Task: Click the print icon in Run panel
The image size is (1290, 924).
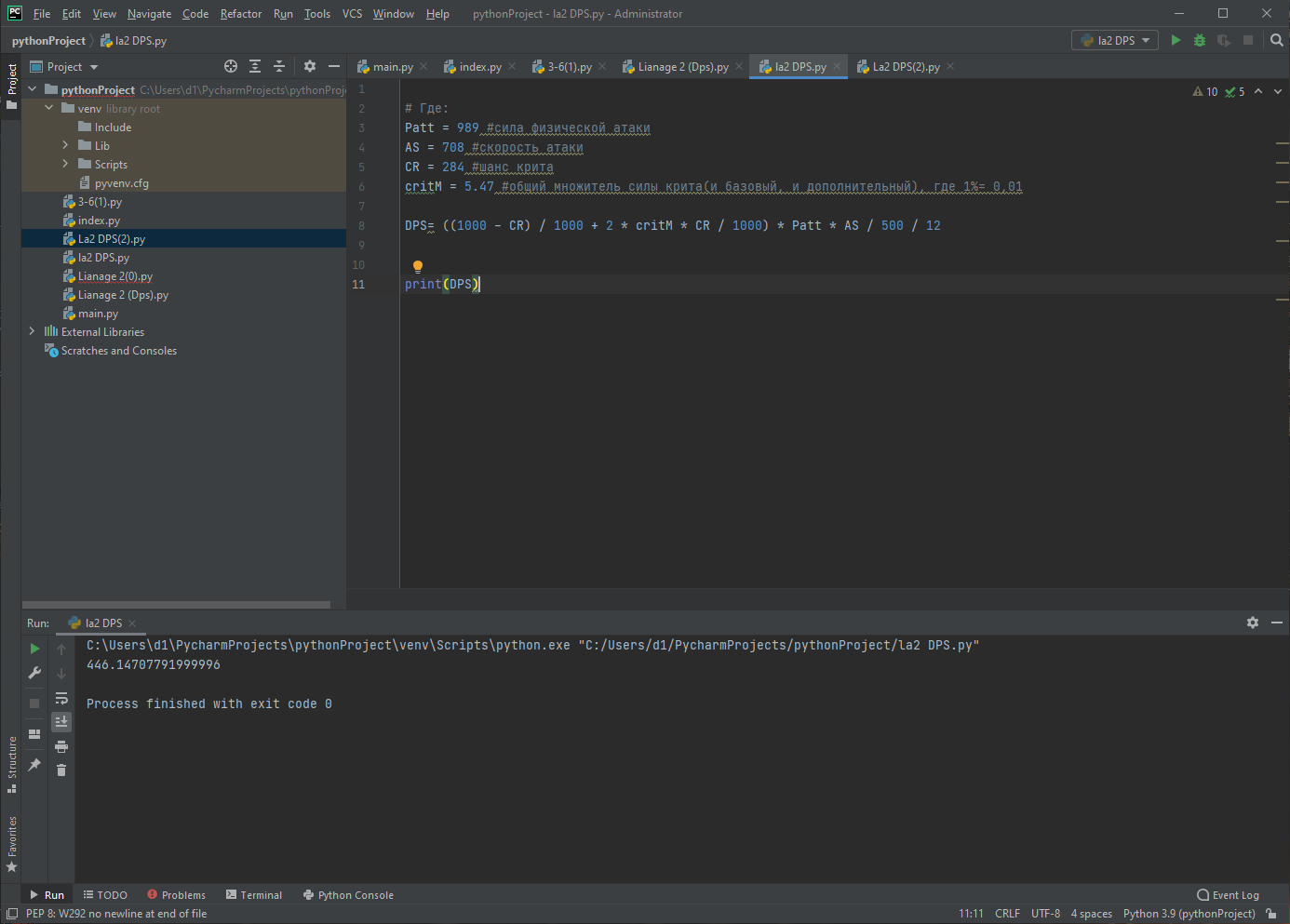Action: 61,746
